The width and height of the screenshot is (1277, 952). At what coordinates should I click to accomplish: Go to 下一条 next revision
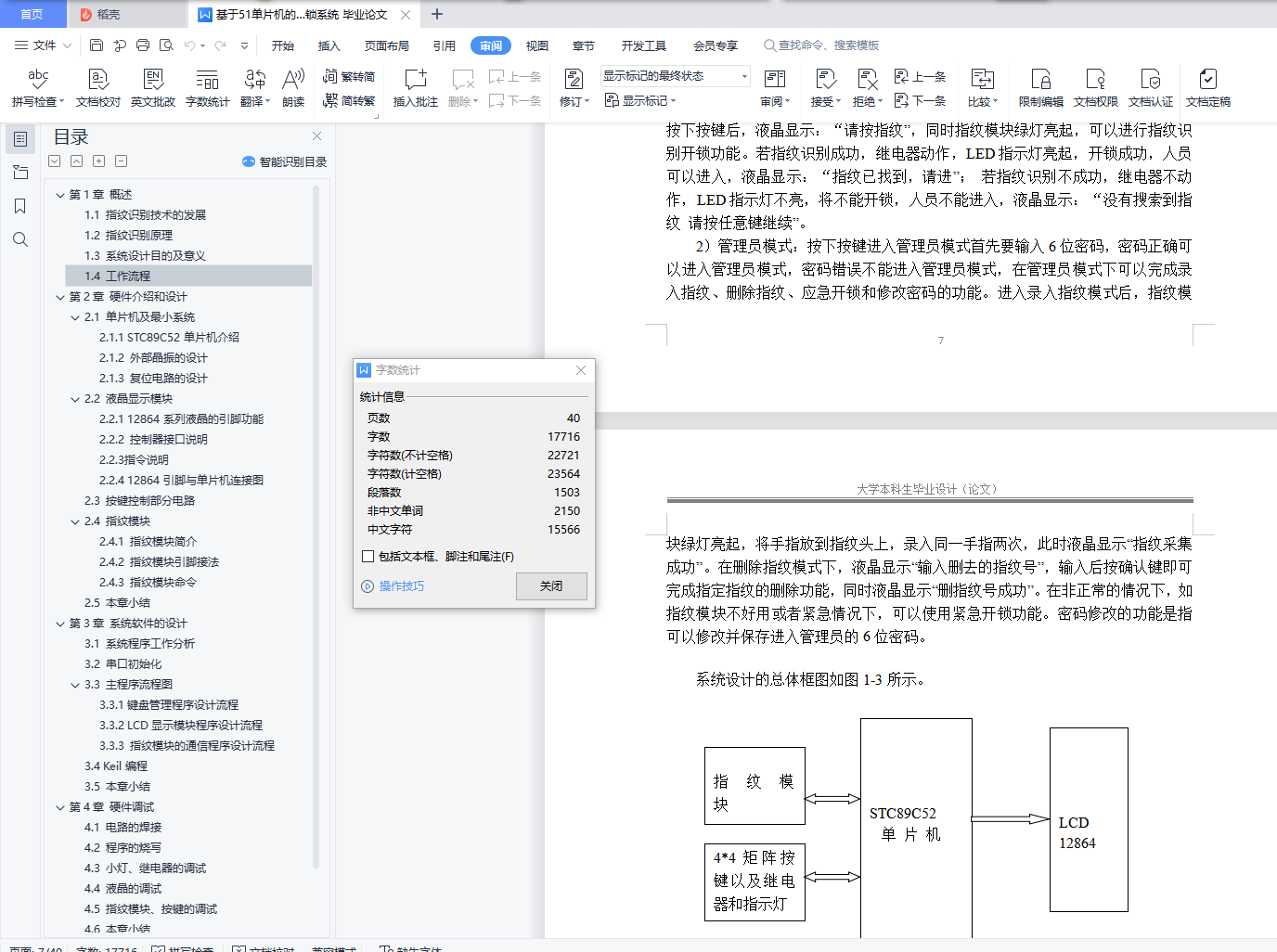pos(920,101)
